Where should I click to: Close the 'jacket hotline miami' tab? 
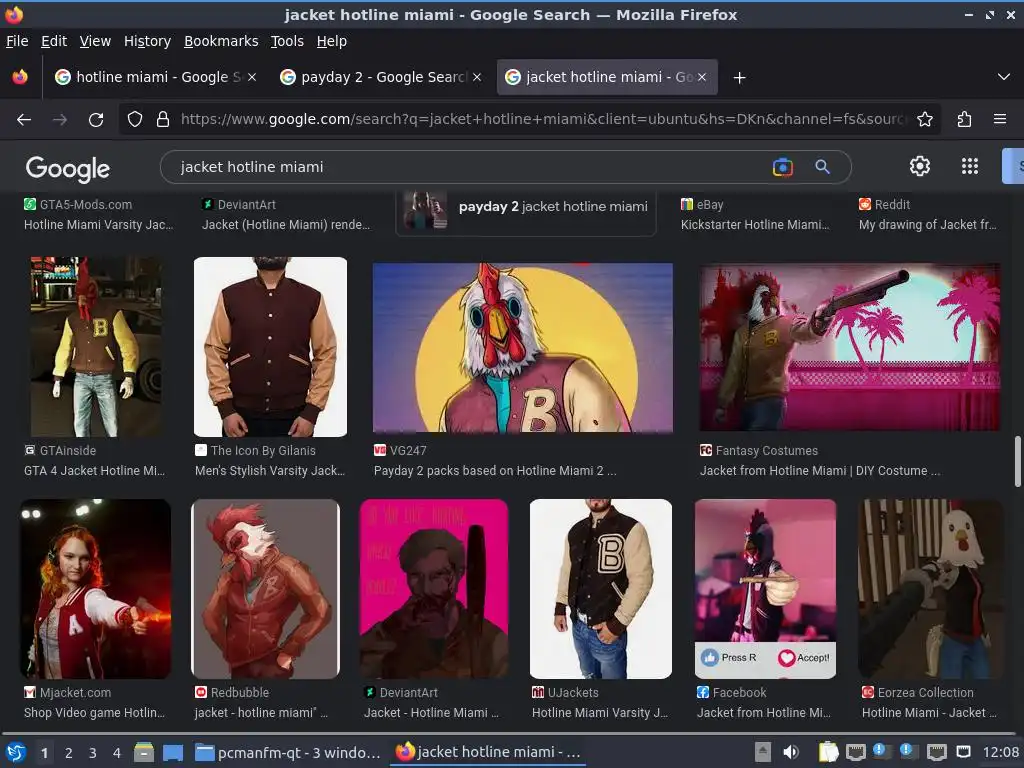coord(702,77)
